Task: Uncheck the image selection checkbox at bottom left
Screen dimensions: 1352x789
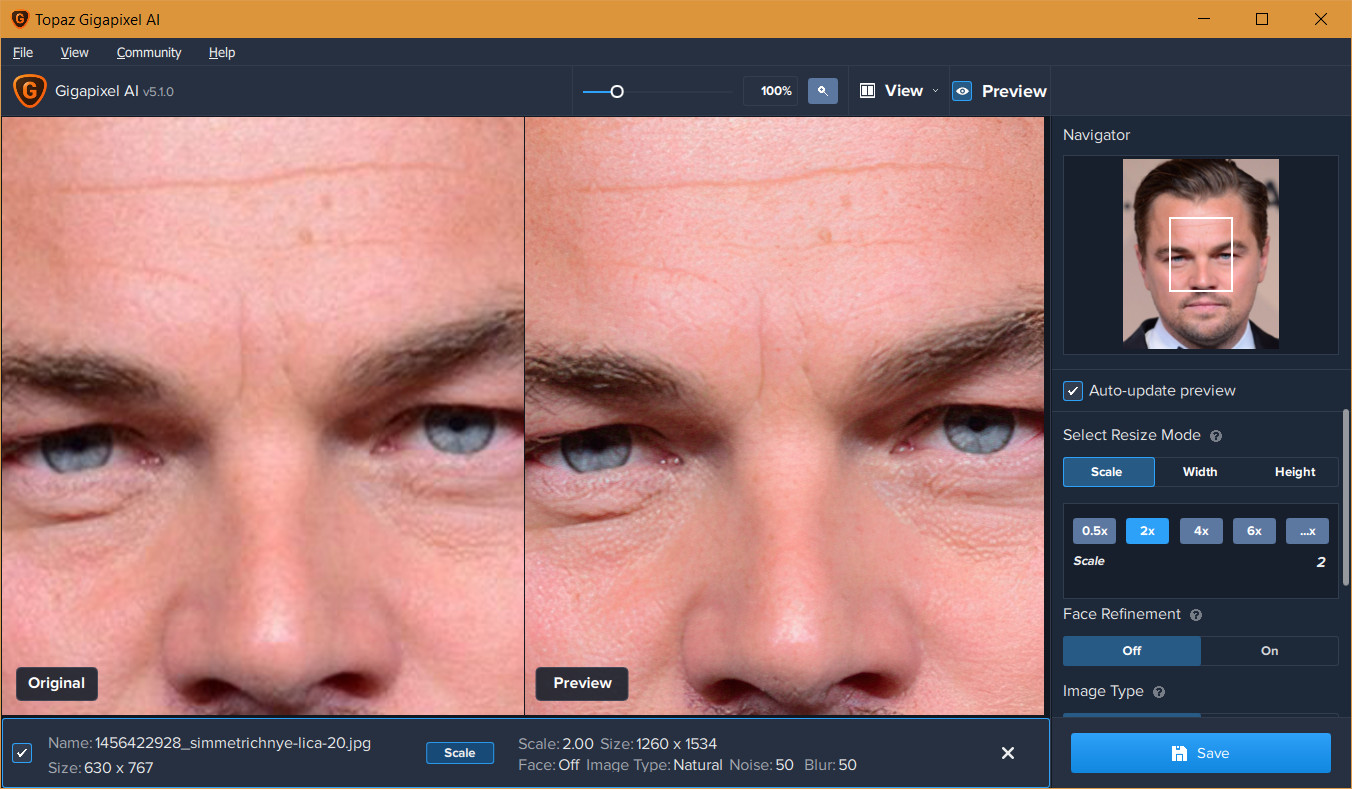Action: pyautogui.click(x=21, y=753)
